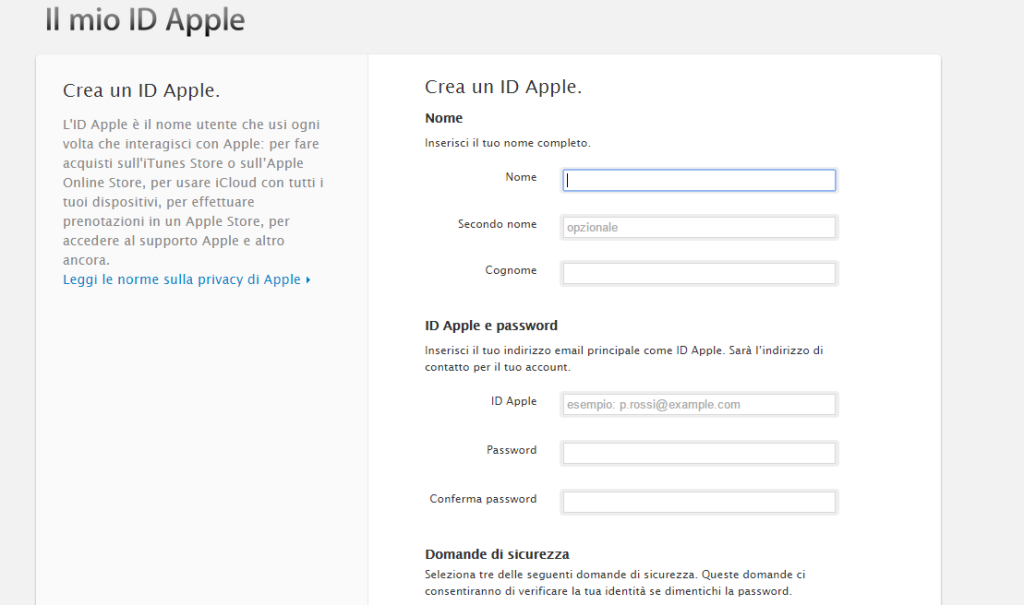Click the Conferma password label
This screenshot has height=605, width=1024.
coord(483,498)
